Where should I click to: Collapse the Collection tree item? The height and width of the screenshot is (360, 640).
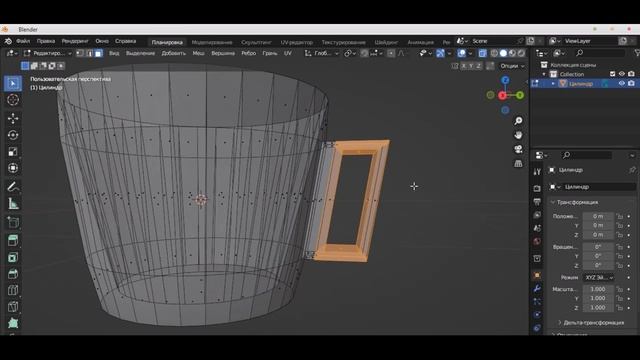click(544, 74)
